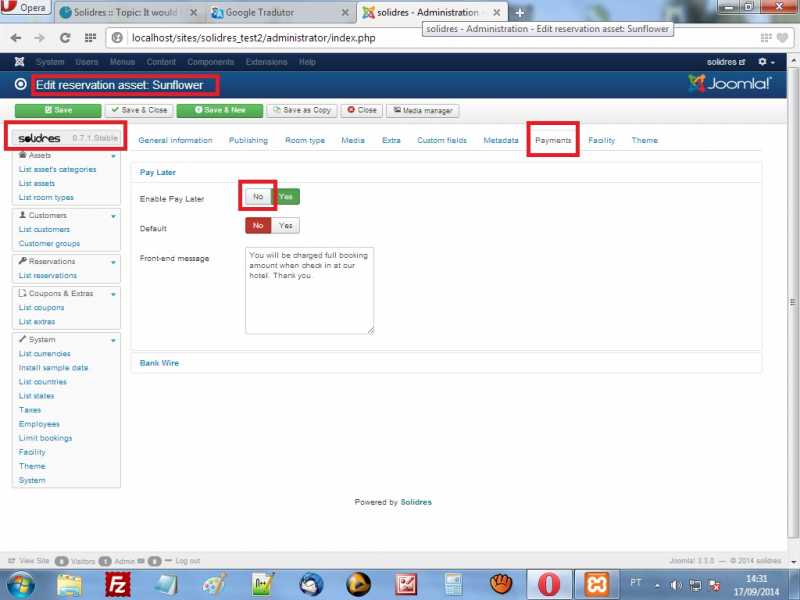The height and width of the screenshot is (600, 800).
Task: Click the Save & Close button
Action: point(140,110)
